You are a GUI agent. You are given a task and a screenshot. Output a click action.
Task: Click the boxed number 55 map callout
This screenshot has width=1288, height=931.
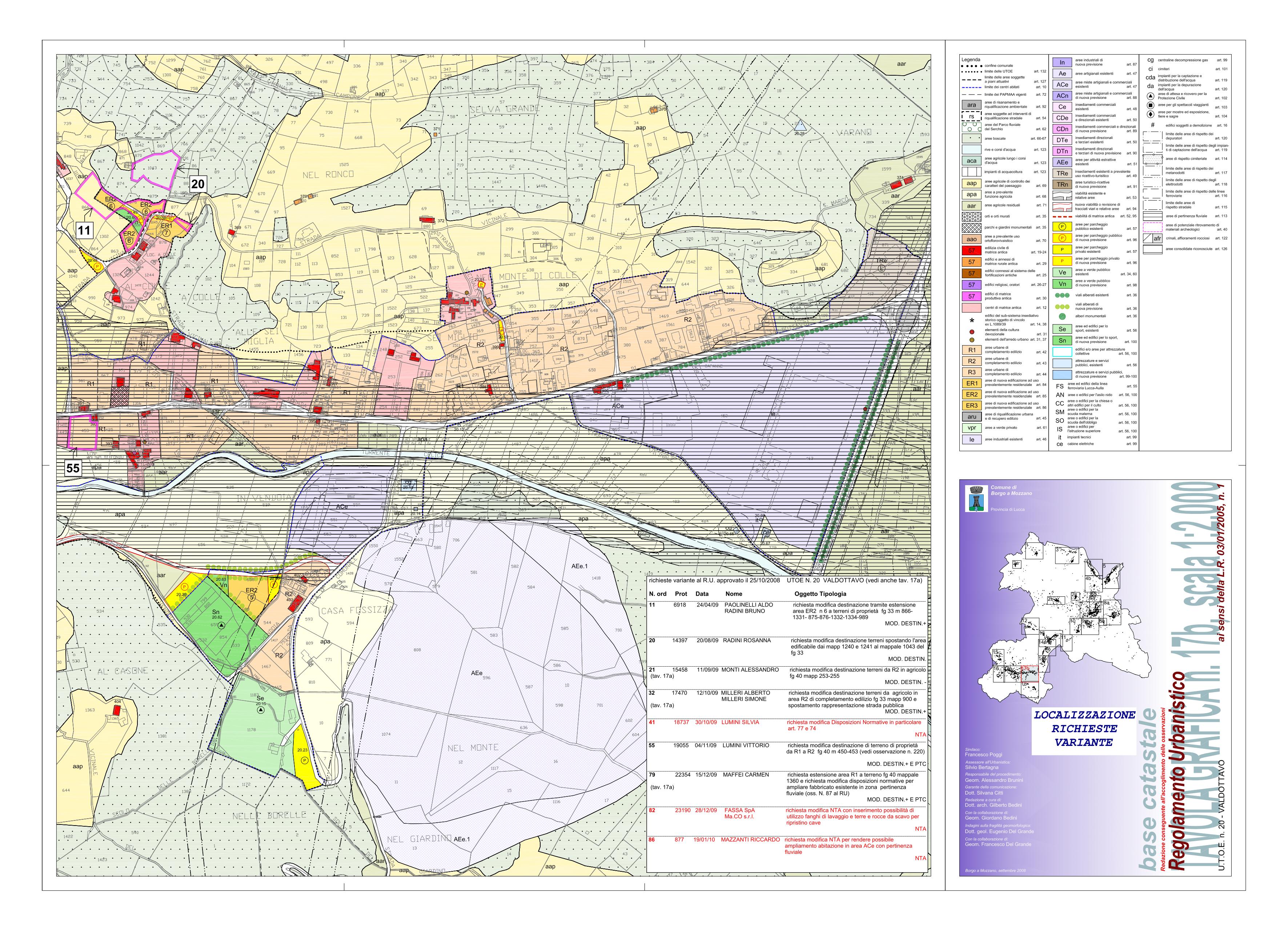tap(73, 469)
